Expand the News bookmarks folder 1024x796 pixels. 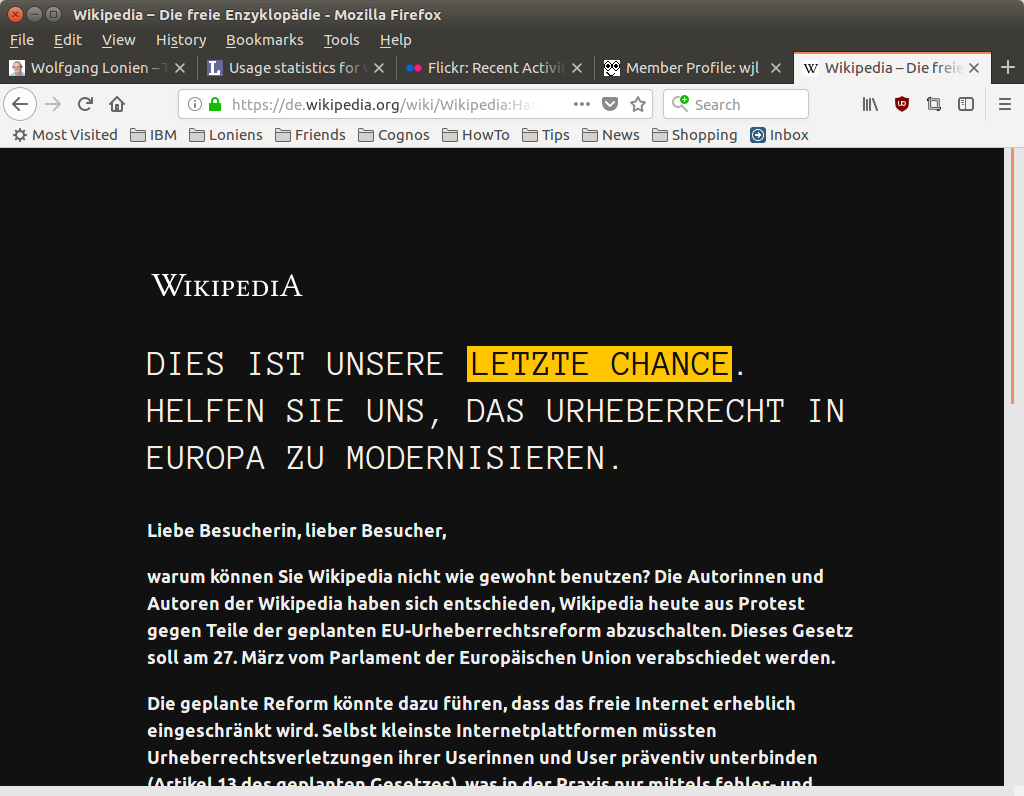point(611,135)
